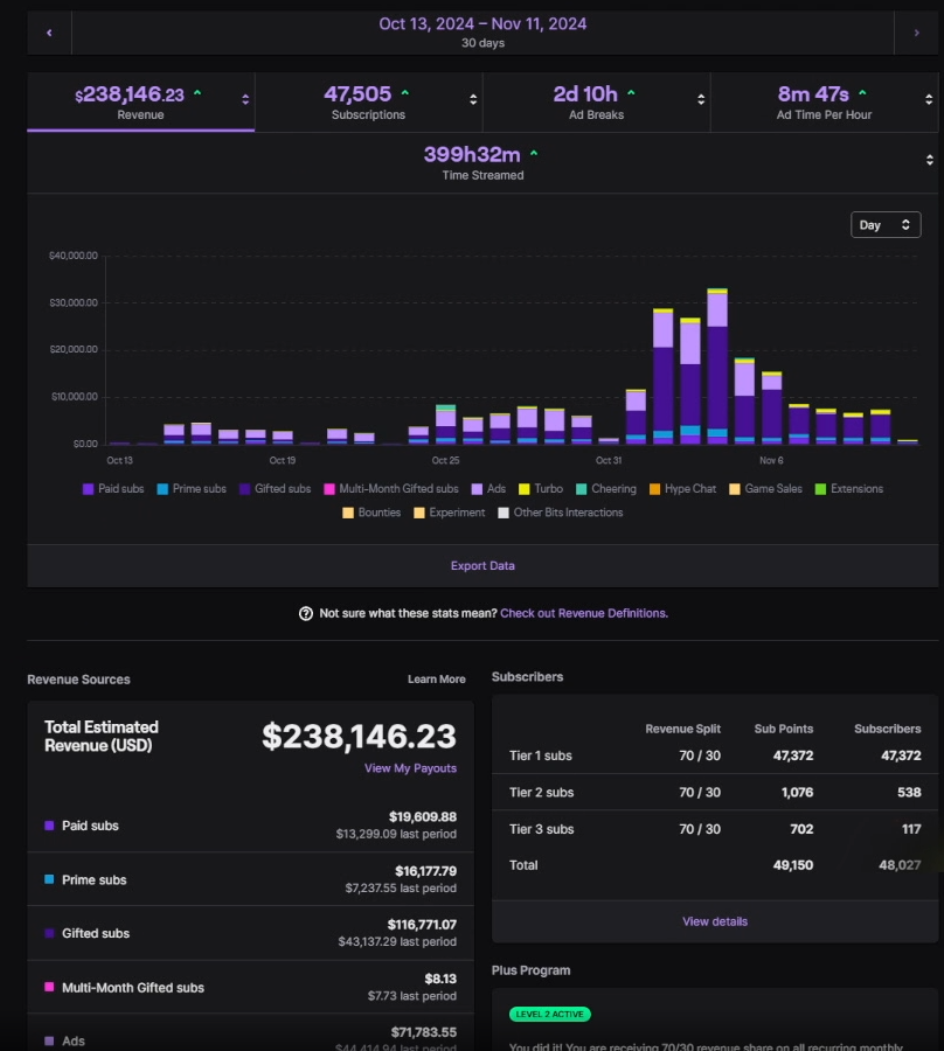The height and width of the screenshot is (1051, 944).
Task: Click the Oct 25 x-axis label
Action: point(446,460)
